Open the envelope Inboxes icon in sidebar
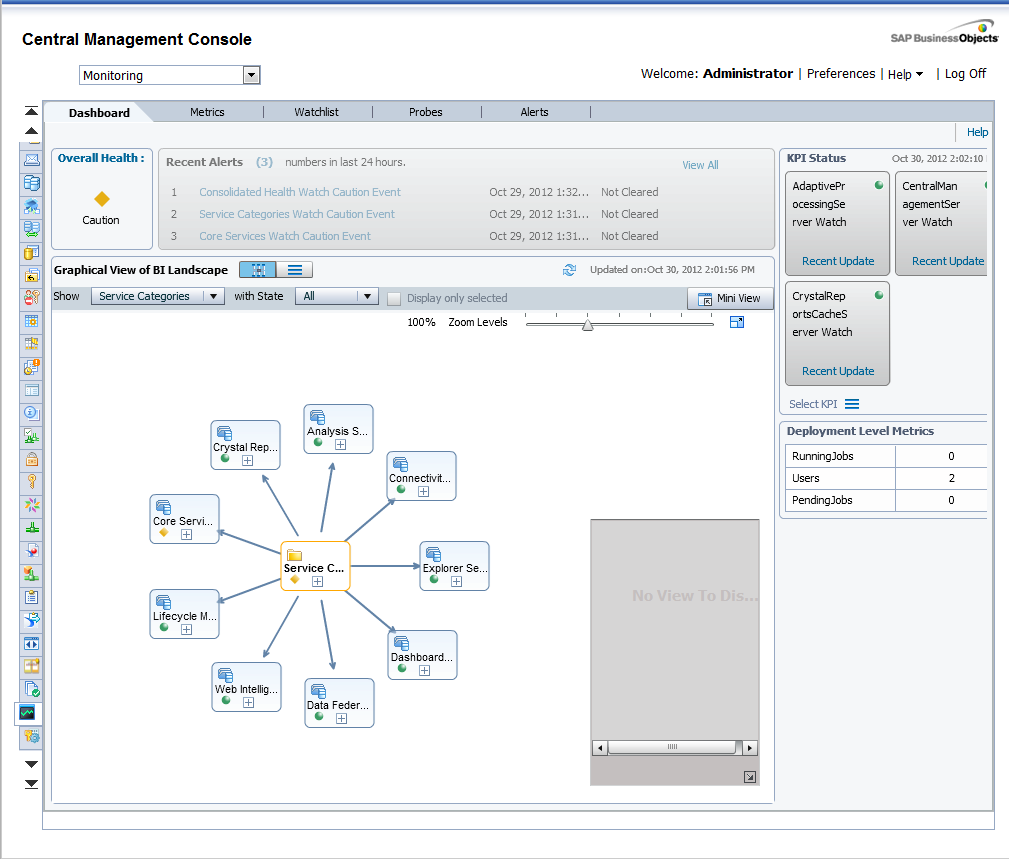The width and height of the screenshot is (1009, 859). point(32,160)
